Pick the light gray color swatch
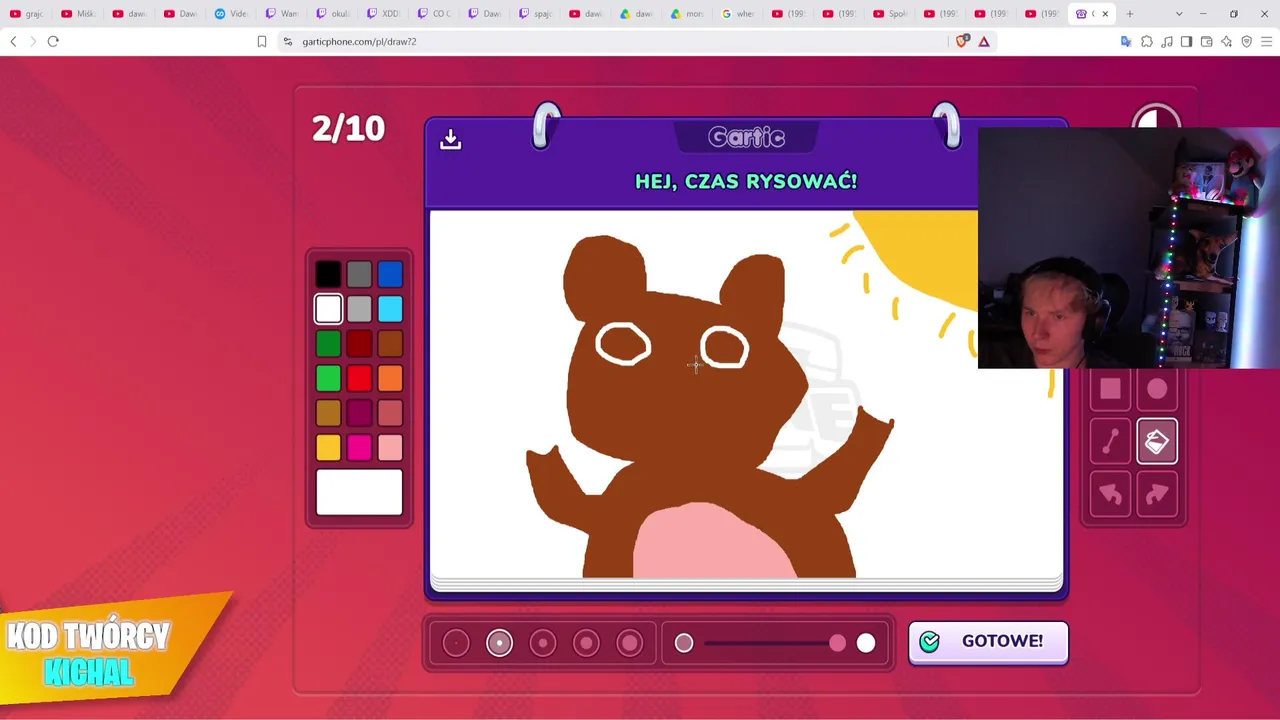Viewport: 1280px width, 720px height. tap(359, 309)
